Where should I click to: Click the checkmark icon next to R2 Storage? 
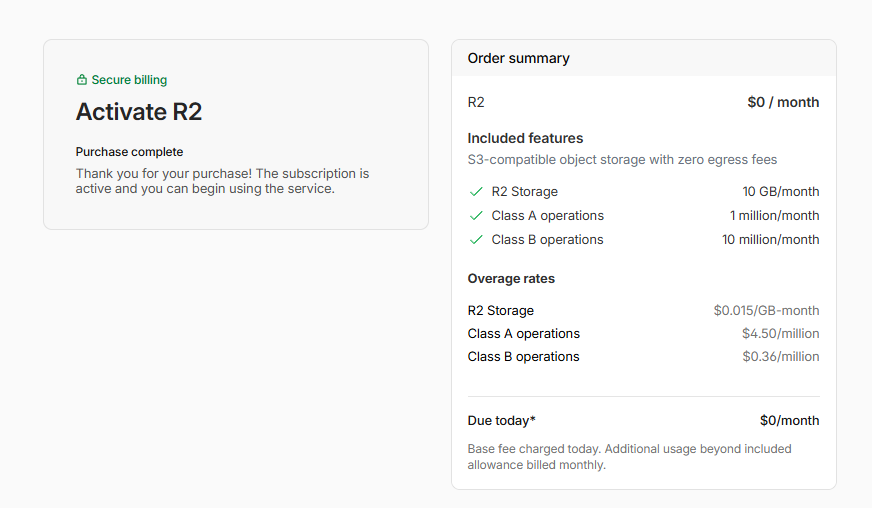pyautogui.click(x=476, y=192)
